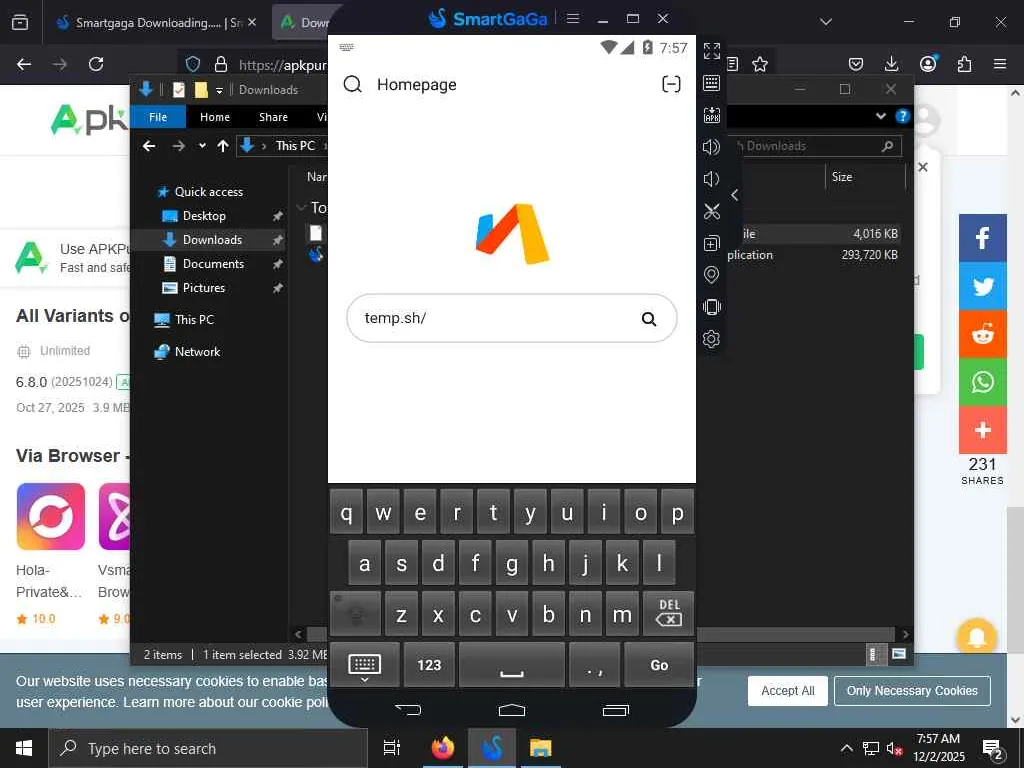Tap the shift key on the keyboard
Image resolution: width=1024 pixels, height=768 pixels.
[x=355, y=614]
